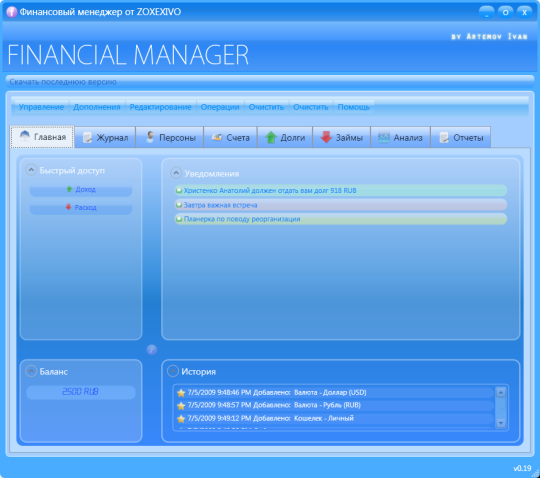This screenshot has height=478, width=540.
Task: Click the star icon on Доллар (USD) entry
Action: tap(181, 393)
